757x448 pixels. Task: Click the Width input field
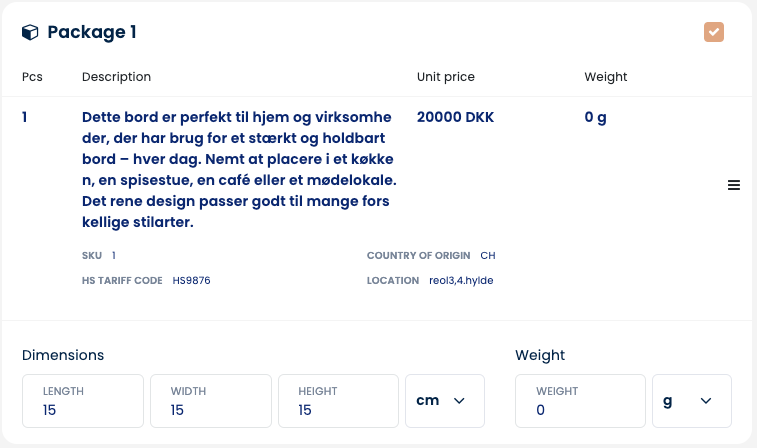coord(211,402)
